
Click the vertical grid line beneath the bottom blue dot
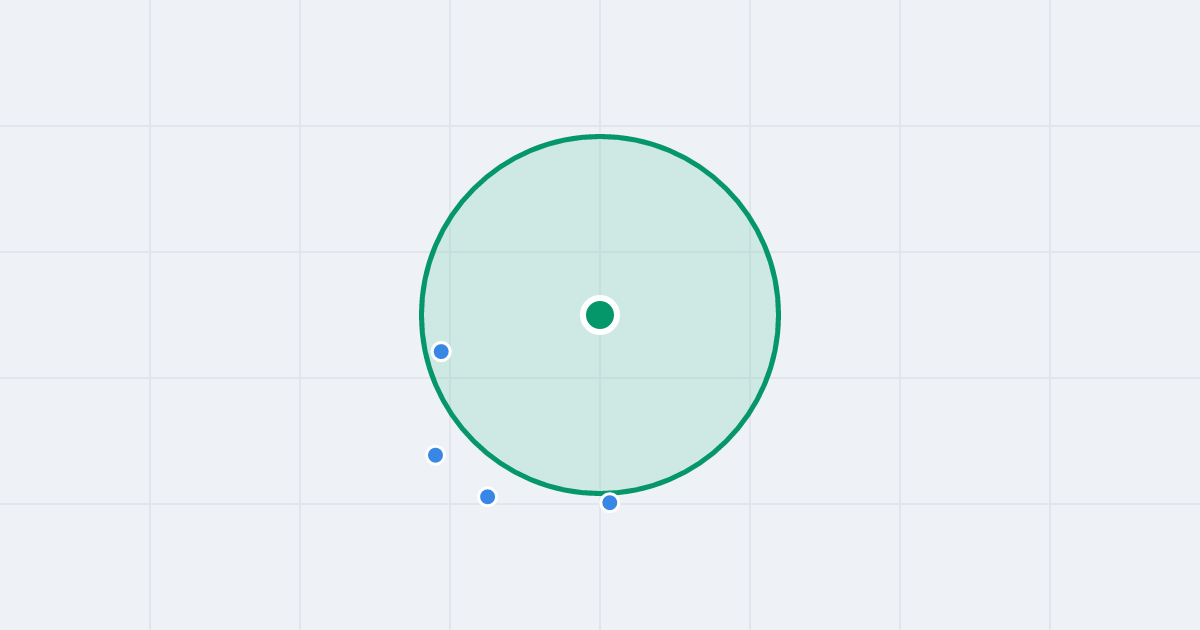(x=600, y=570)
